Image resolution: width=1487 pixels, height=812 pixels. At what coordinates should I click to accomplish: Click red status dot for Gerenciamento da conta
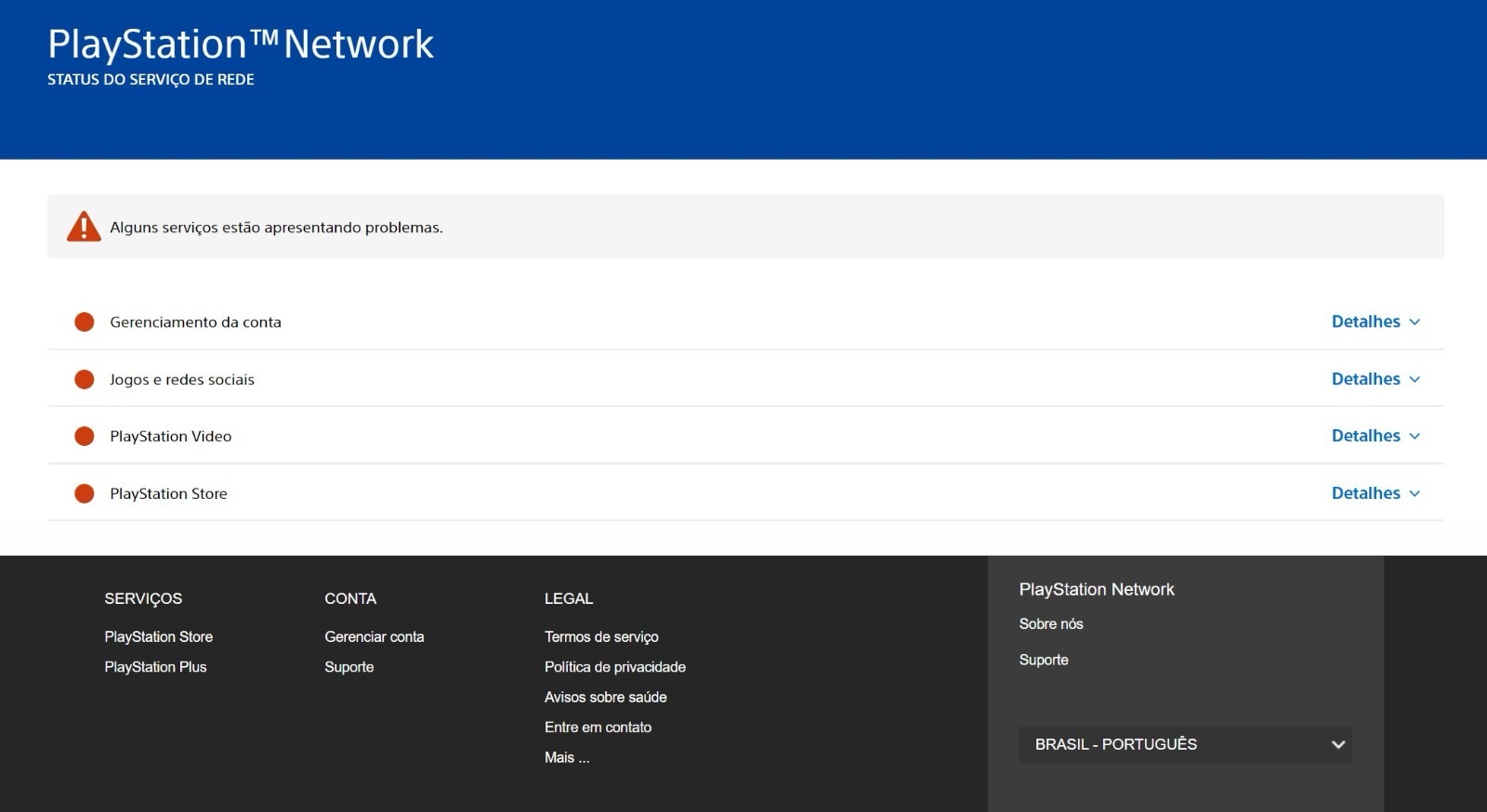[x=85, y=322]
